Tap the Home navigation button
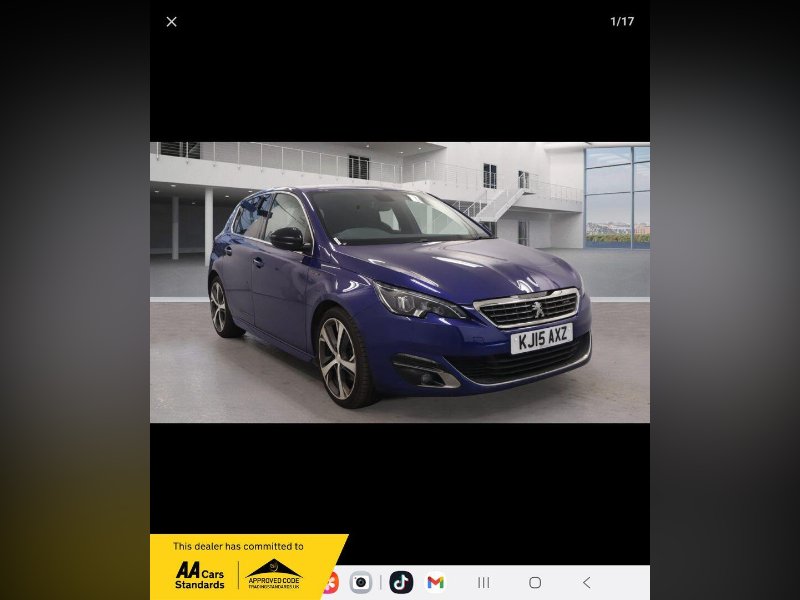 [x=535, y=582]
